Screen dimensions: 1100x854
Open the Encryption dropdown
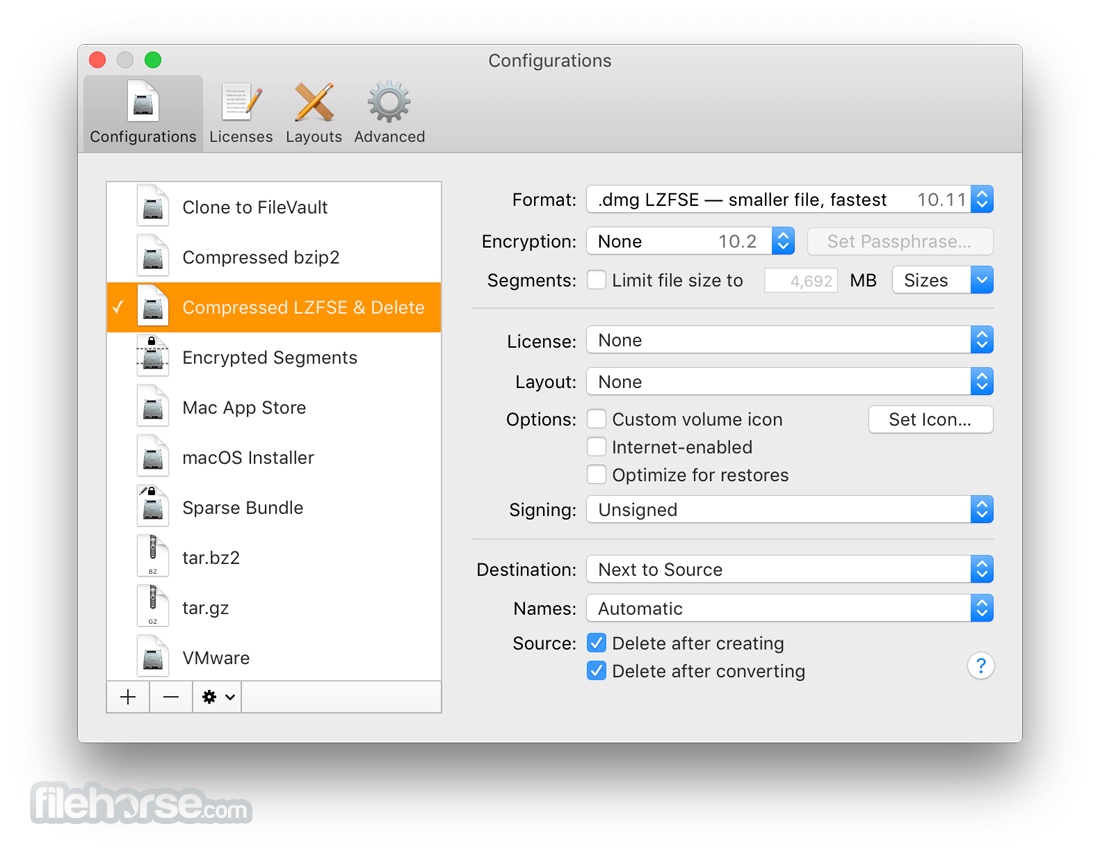690,241
